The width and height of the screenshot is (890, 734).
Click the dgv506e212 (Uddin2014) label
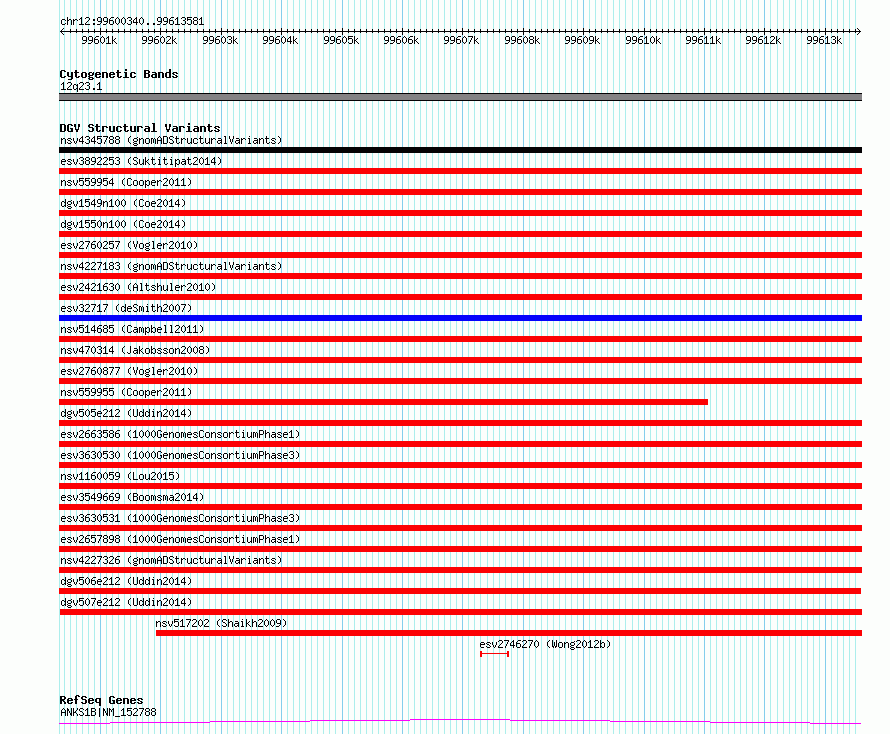tap(126, 581)
